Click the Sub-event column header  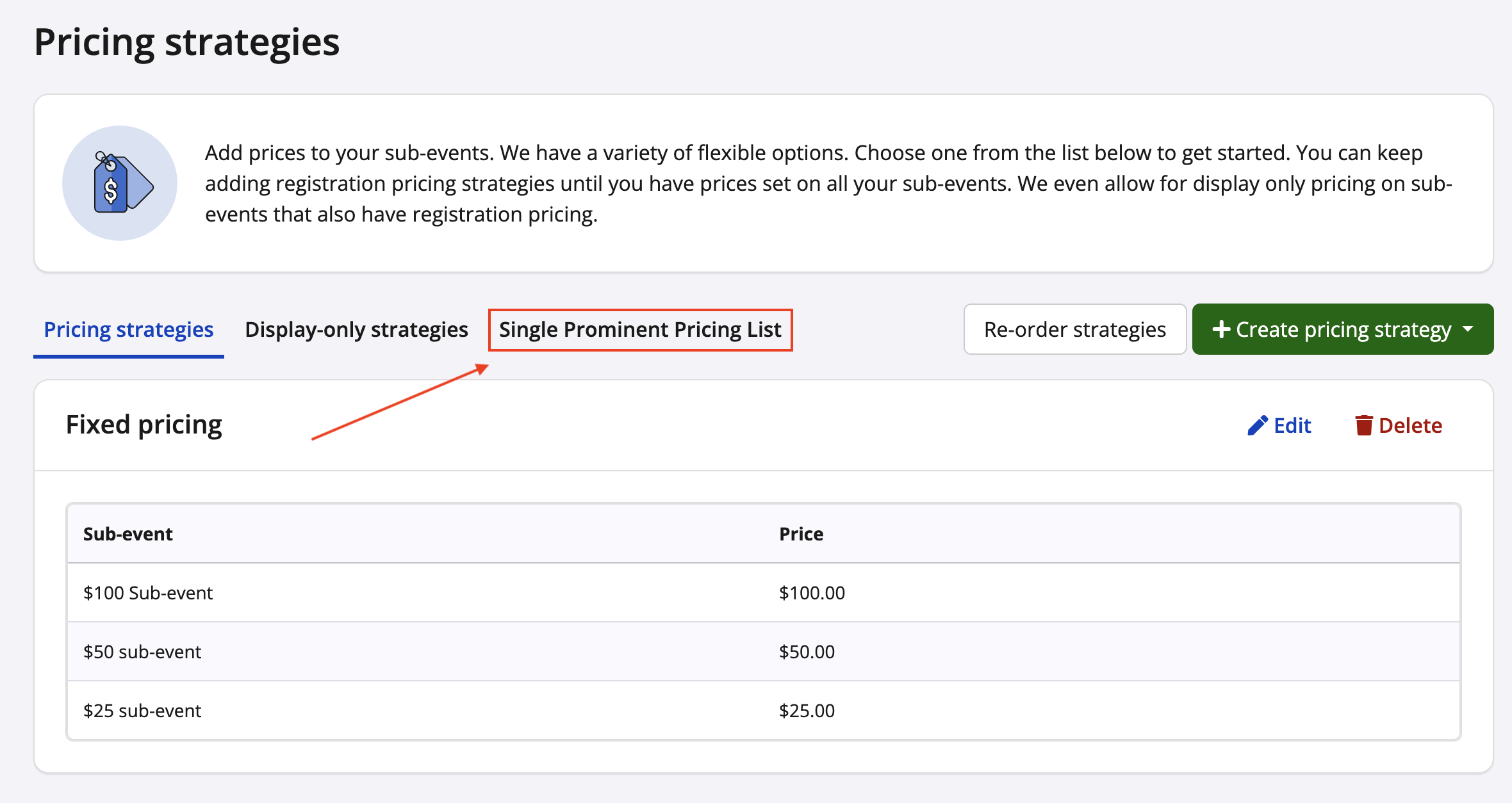[x=127, y=533]
